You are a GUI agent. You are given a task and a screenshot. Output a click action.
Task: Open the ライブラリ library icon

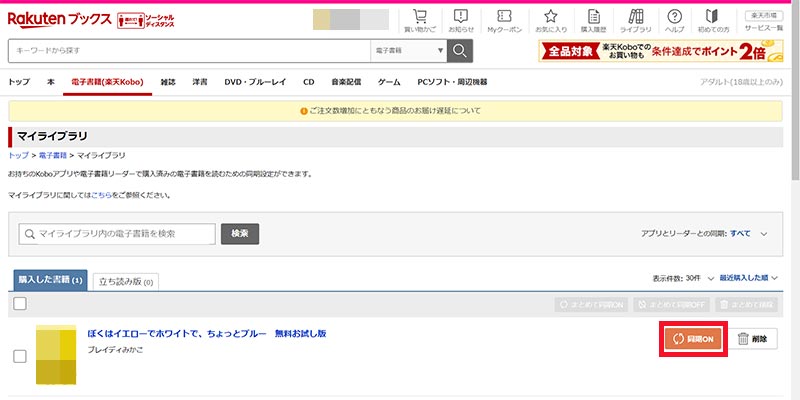pyautogui.click(x=636, y=21)
